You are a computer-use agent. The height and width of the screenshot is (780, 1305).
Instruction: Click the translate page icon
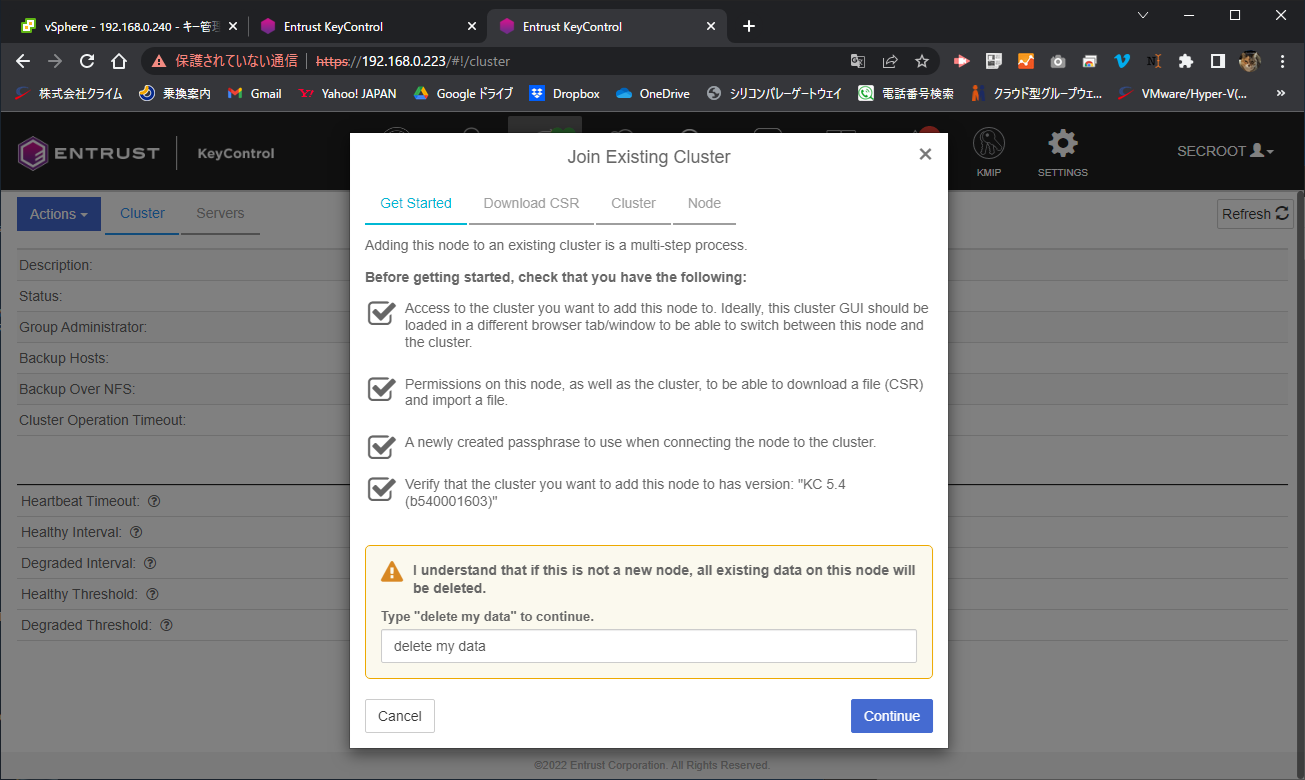tap(858, 61)
